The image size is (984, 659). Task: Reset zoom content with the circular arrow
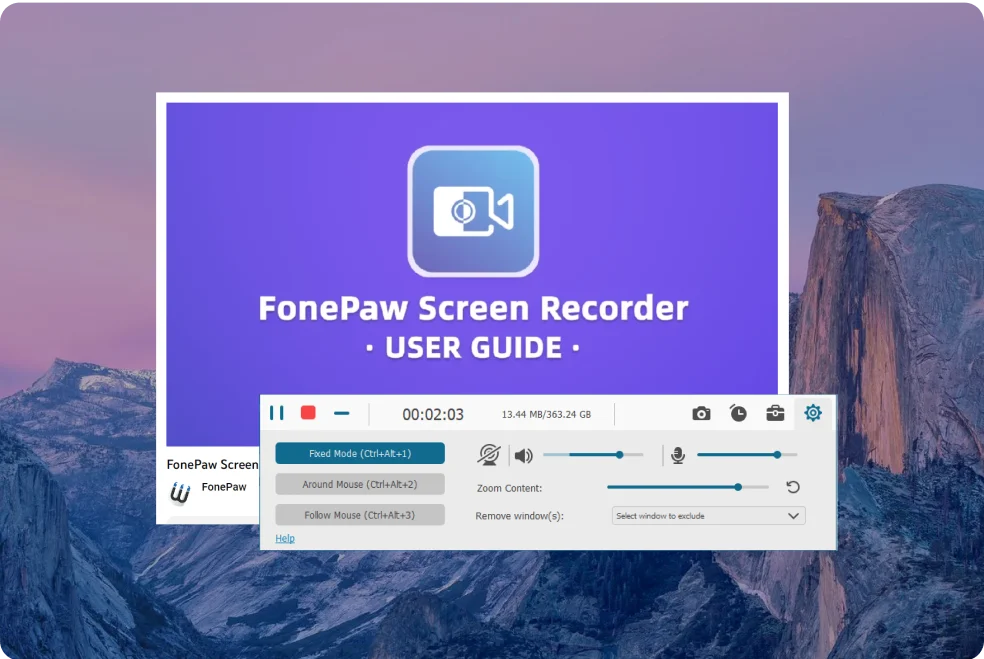point(793,487)
